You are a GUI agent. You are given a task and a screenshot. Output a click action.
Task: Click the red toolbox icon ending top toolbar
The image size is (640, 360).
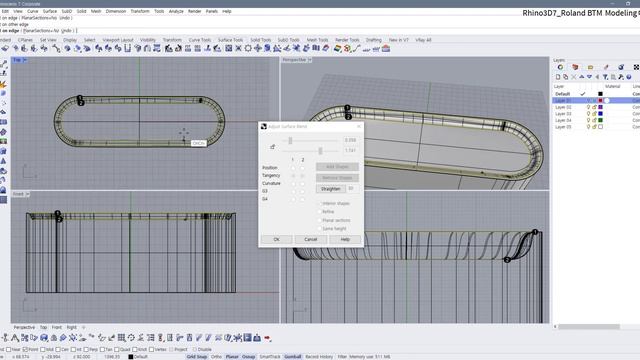[386, 49]
